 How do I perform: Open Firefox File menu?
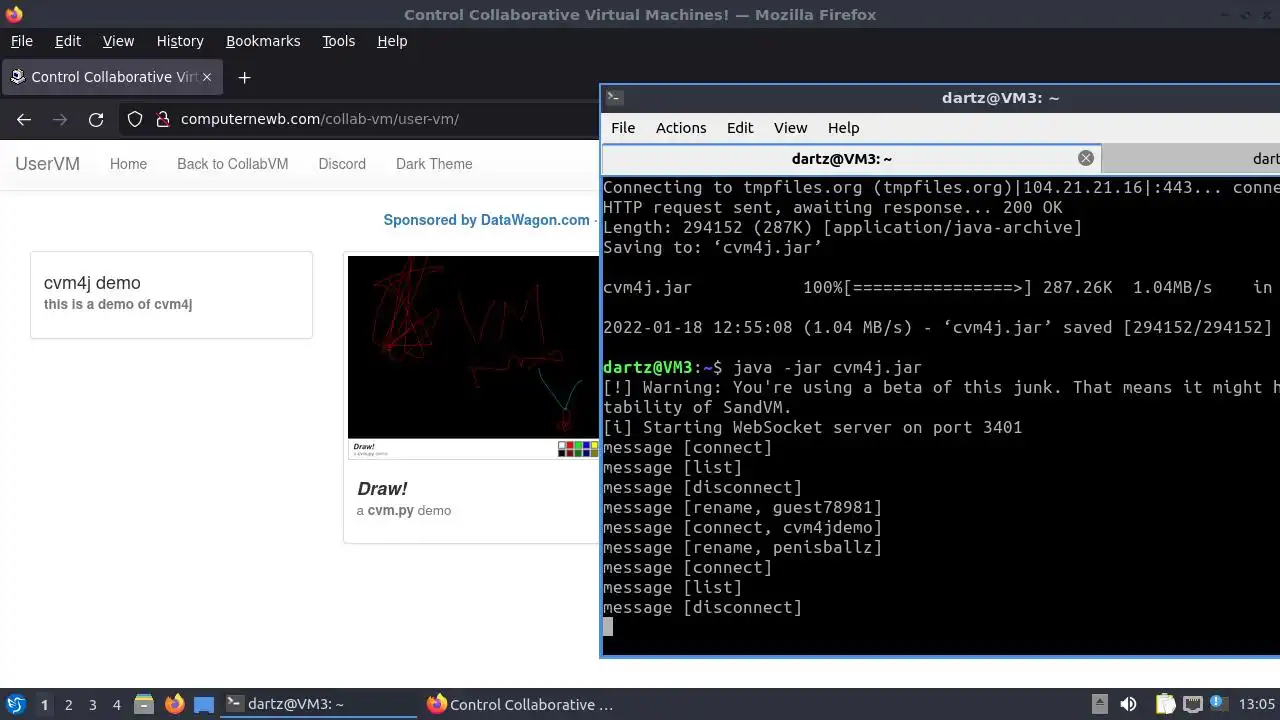tap(21, 41)
